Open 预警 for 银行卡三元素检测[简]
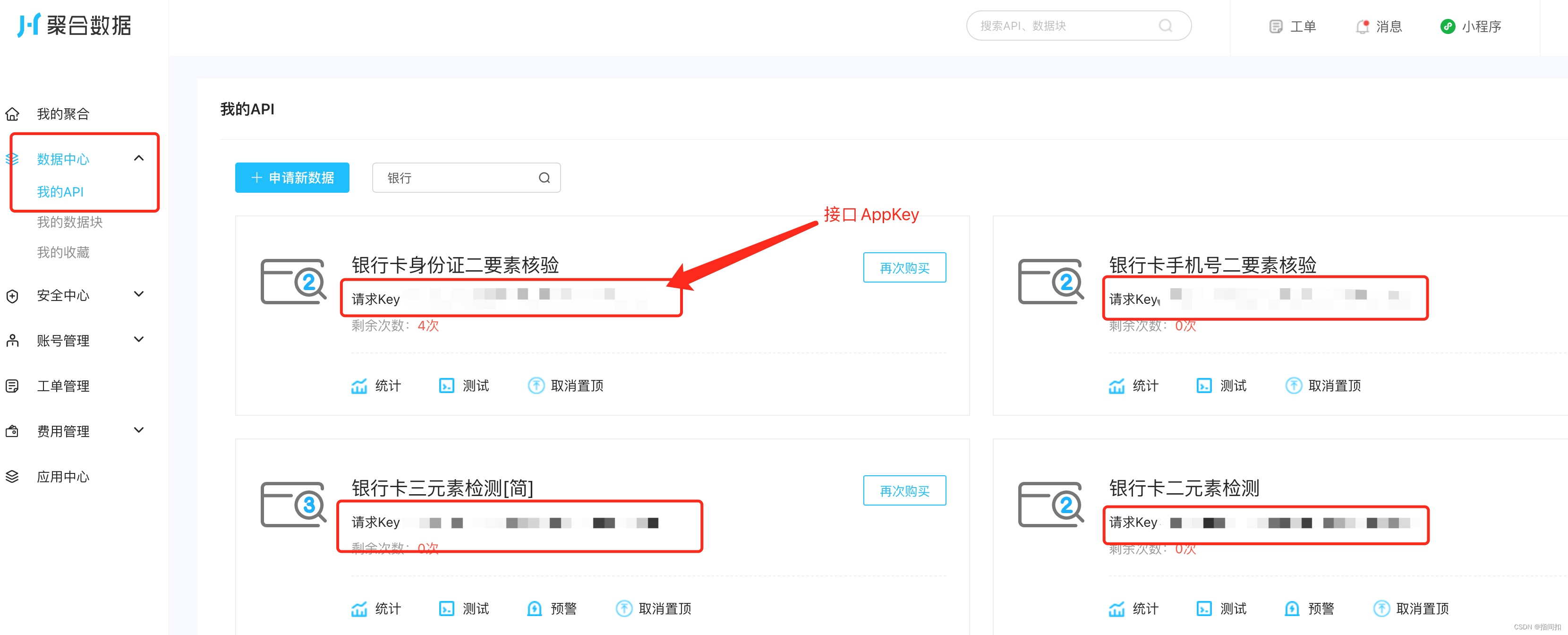The image size is (1568, 635). [x=552, y=609]
